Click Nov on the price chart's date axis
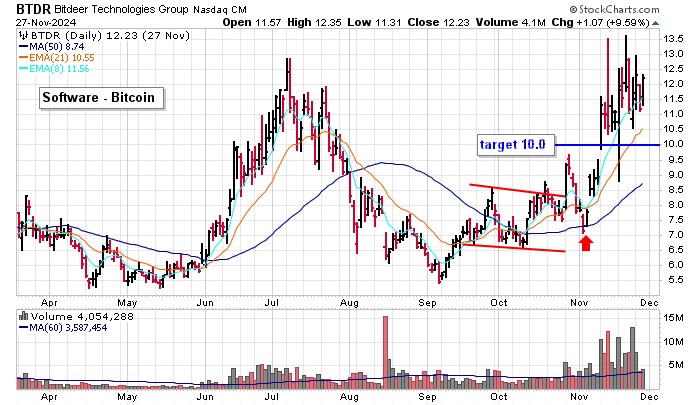 (579, 303)
